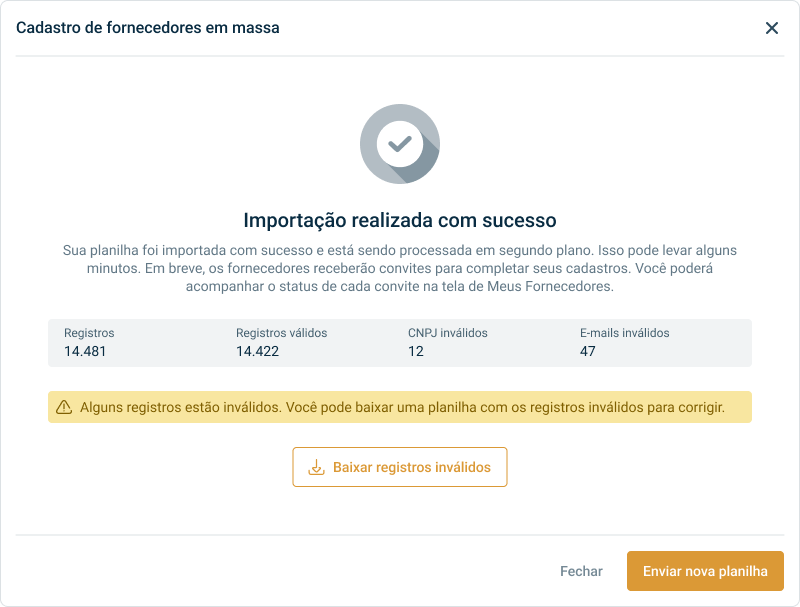Click the success checkmark circle icon
The height and width of the screenshot is (607, 800).
click(400, 144)
